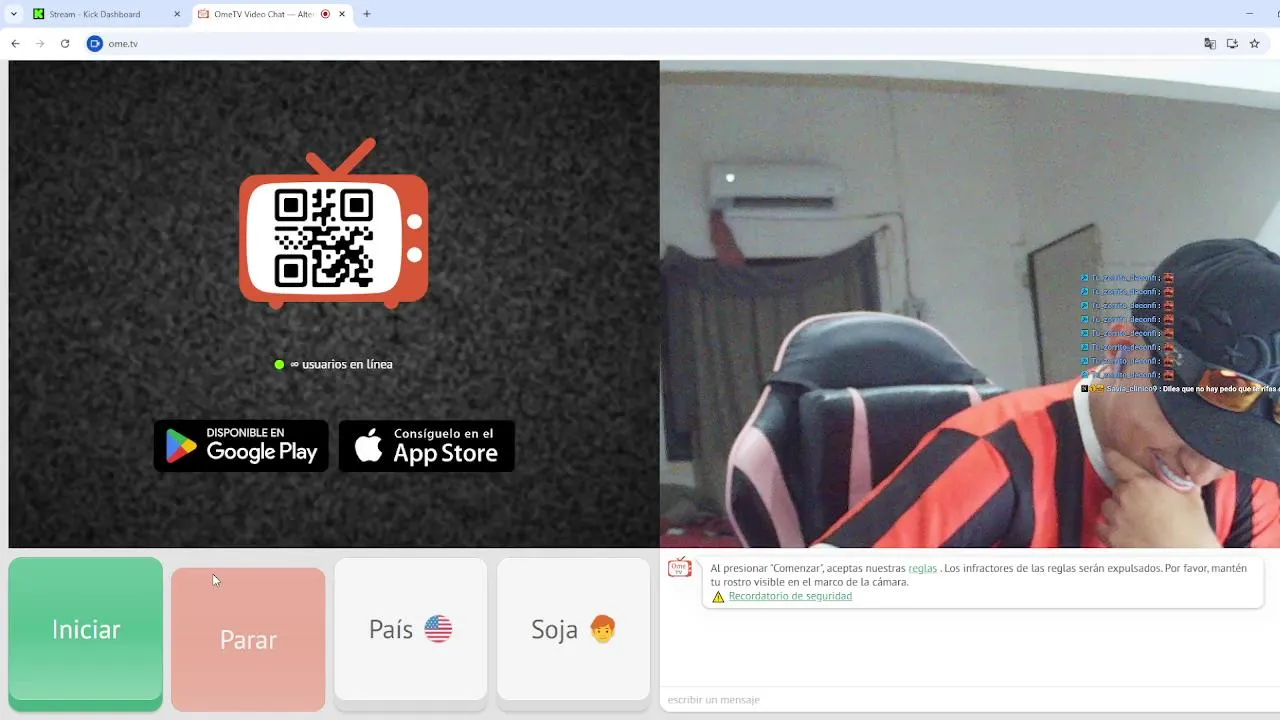1280x720 pixels.
Task: Click the ome.tv address bar
Action: click(x=640, y=44)
